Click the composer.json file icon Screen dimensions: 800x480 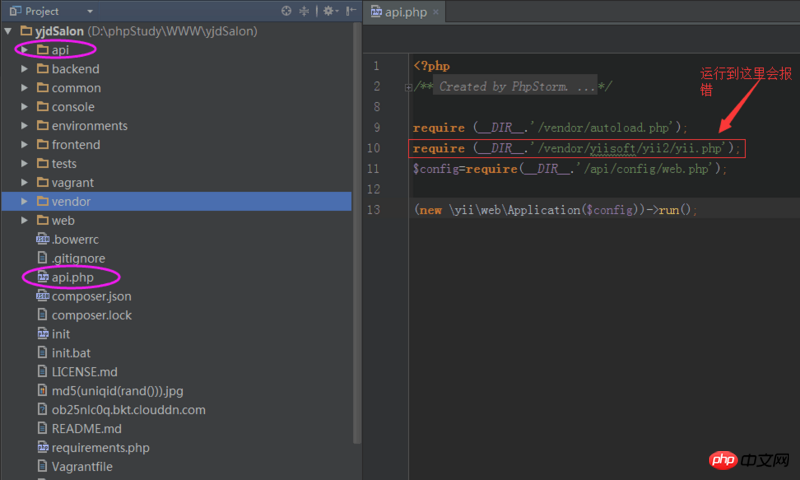(x=43, y=296)
